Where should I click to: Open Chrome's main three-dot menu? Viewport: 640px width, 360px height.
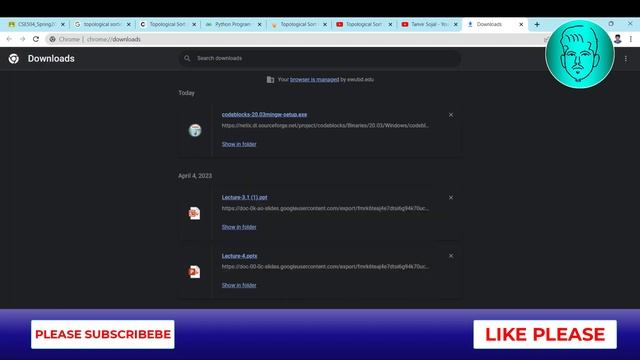[631, 39]
